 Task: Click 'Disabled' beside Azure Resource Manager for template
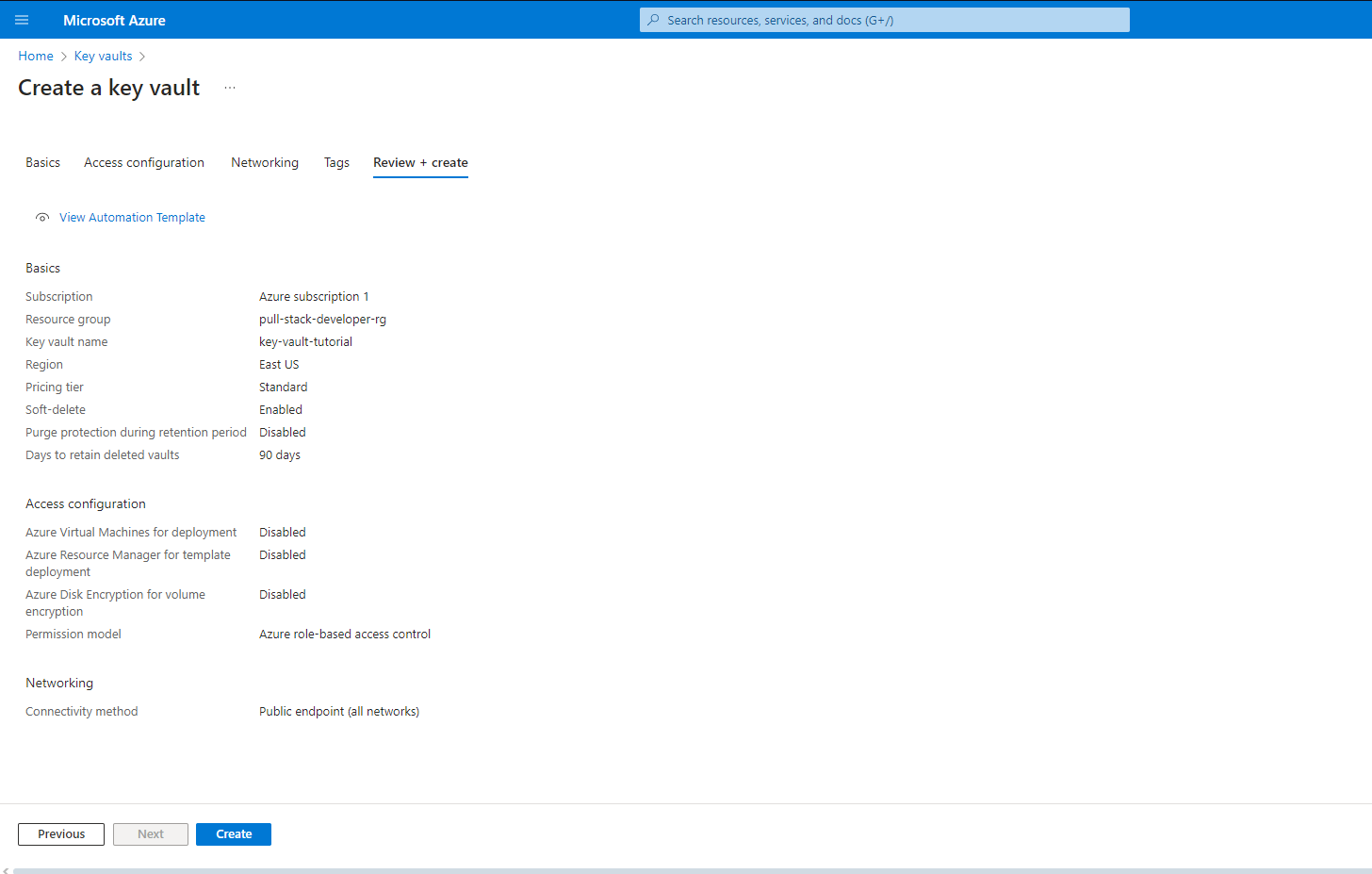click(283, 555)
